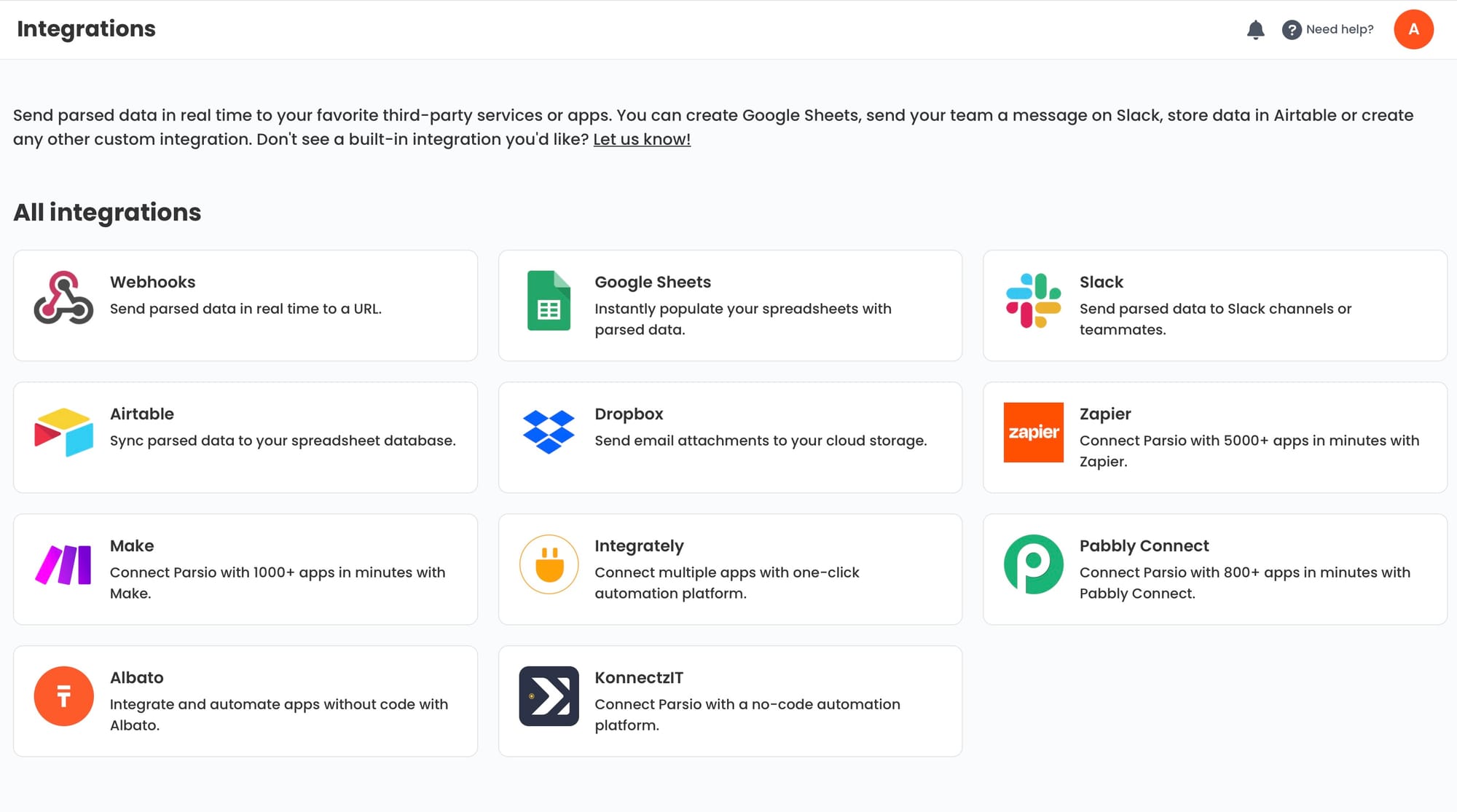Click the Pabbly Connect green logo

click(x=1033, y=564)
